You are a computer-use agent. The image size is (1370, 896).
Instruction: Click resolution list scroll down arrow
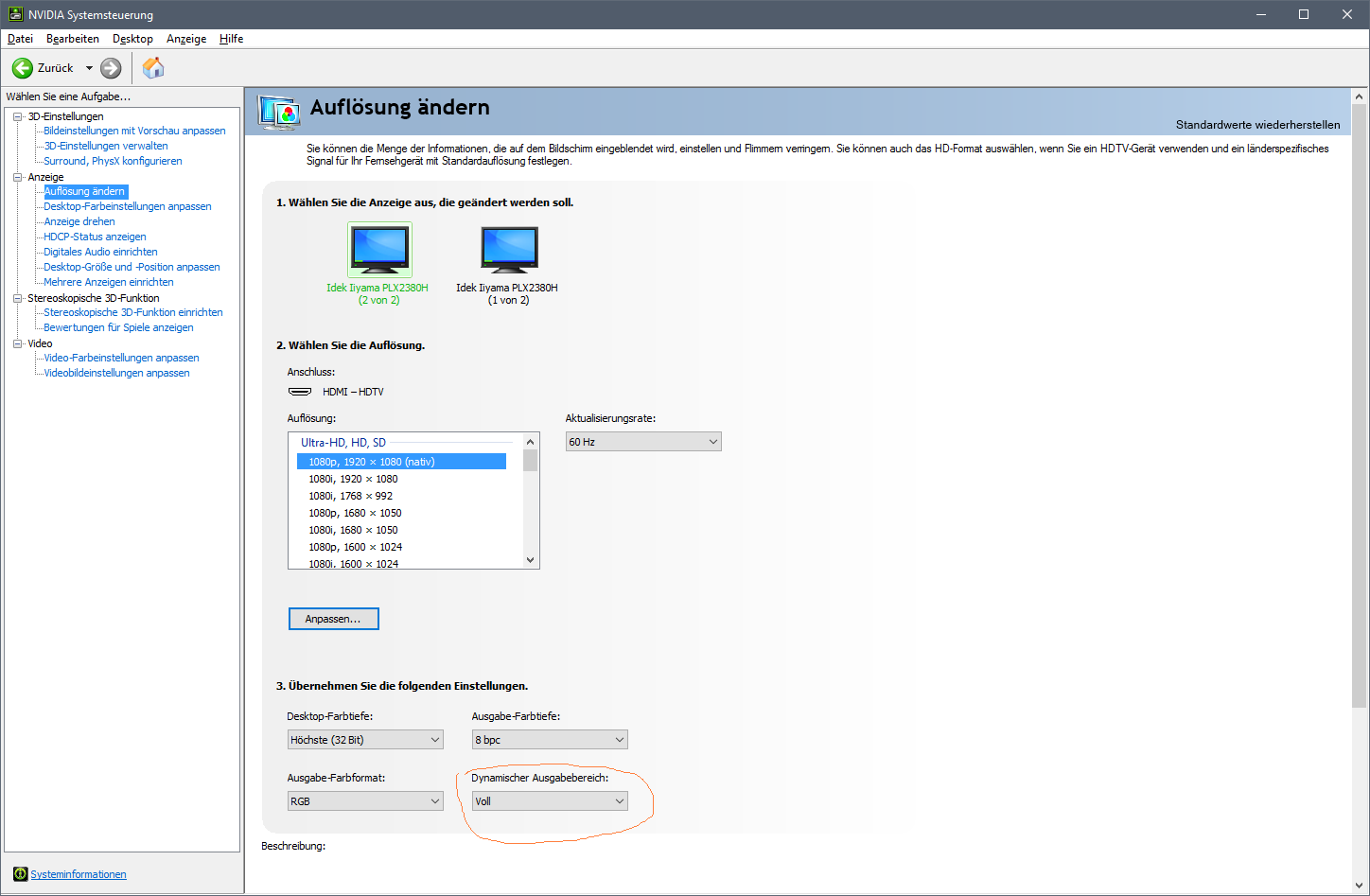(x=531, y=560)
